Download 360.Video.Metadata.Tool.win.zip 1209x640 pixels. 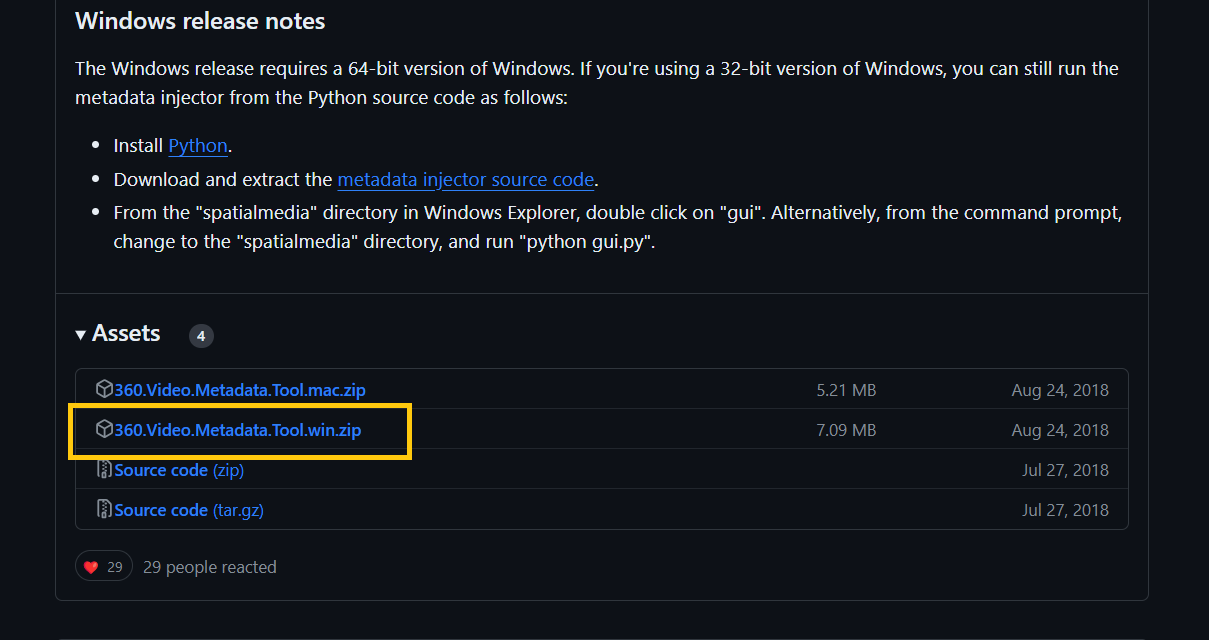coord(238,430)
